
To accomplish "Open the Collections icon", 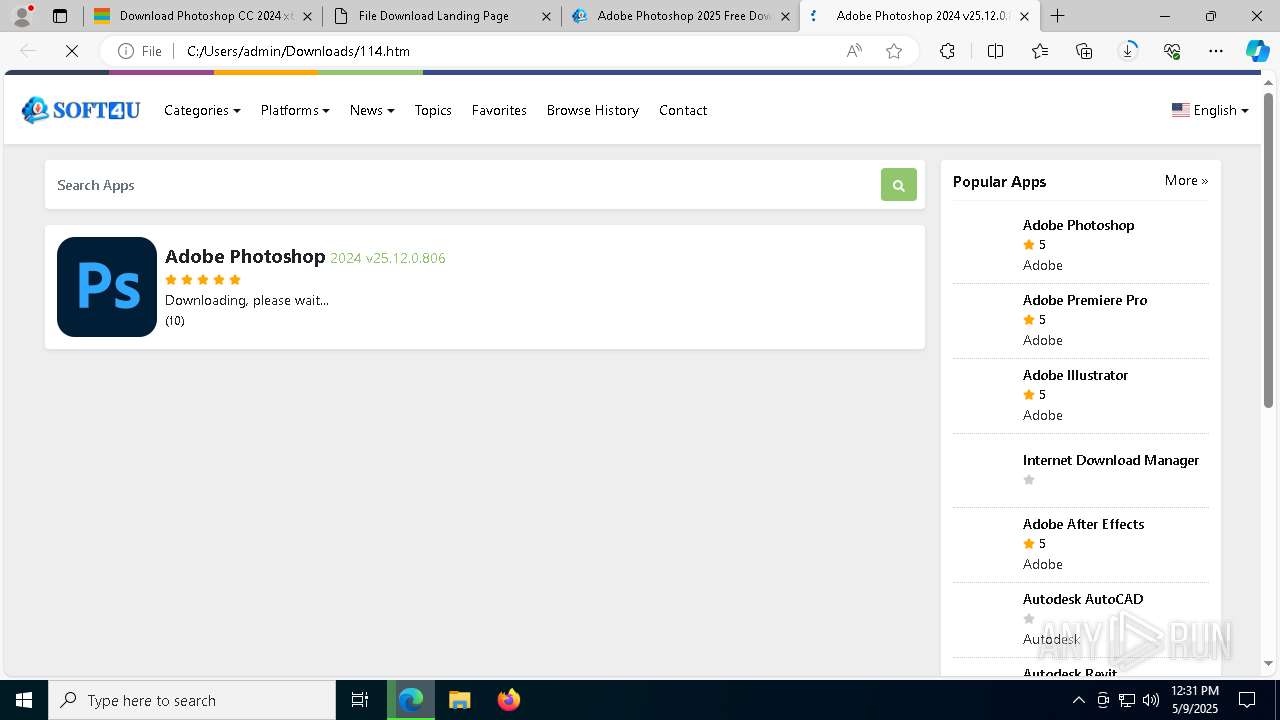I will [1084, 51].
